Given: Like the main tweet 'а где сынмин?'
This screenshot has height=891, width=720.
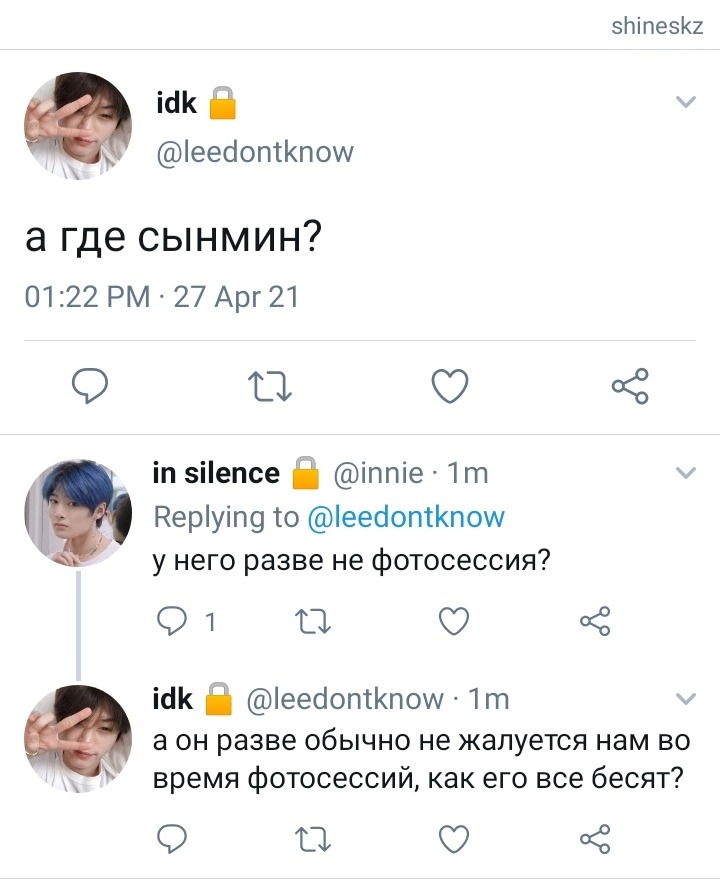Looking at the screenshot, I should pyautogui.click(x=450, y=386).
